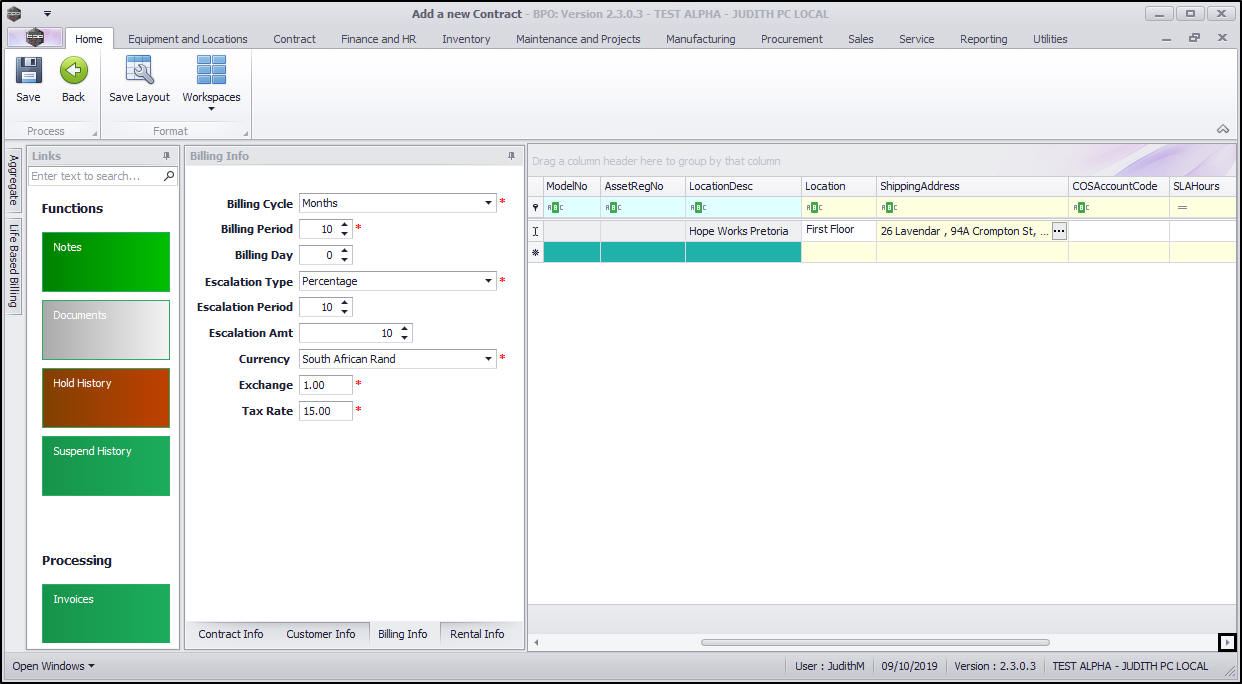The image size is (1242, 684).
Task: Open the Contract ribbon tab
Action: coord(294,39)
